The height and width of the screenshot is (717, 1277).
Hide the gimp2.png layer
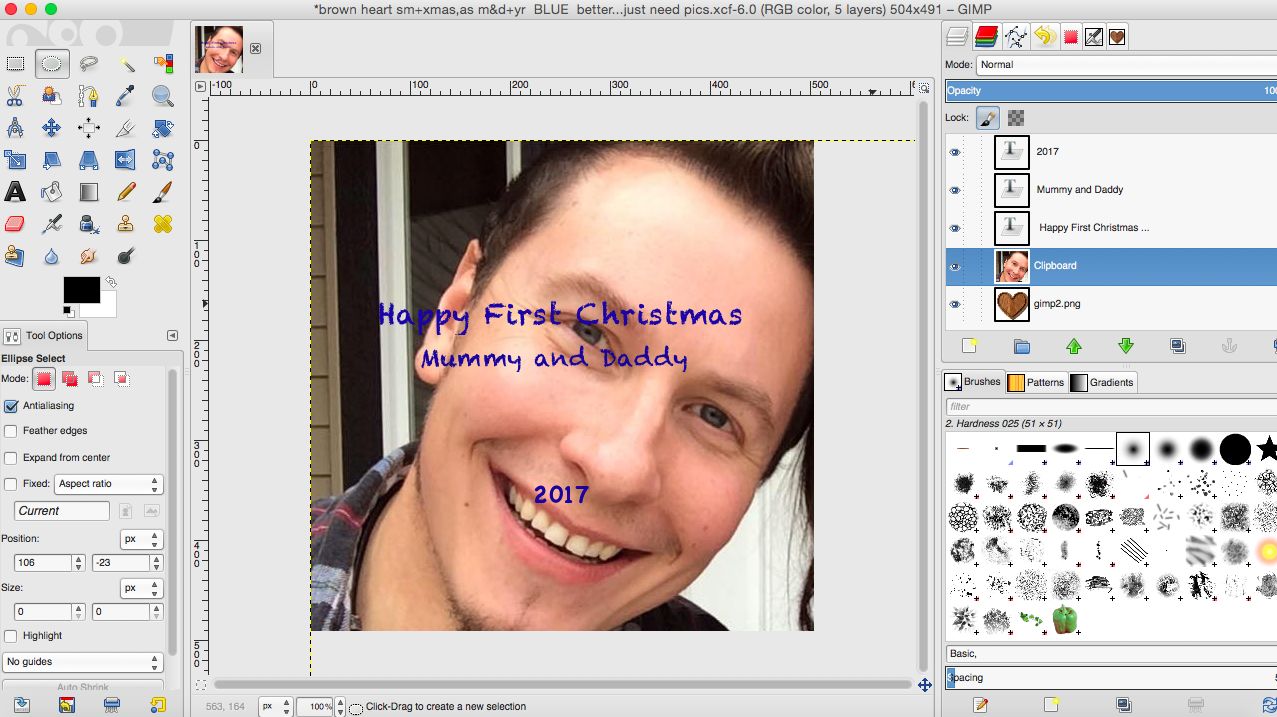(x=954, y=304)
